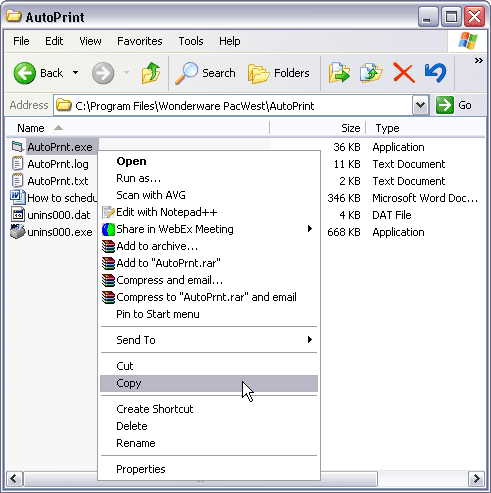
Task: Toggle the Folders pane
Action: pyautogui.click(x=279, y=73)
